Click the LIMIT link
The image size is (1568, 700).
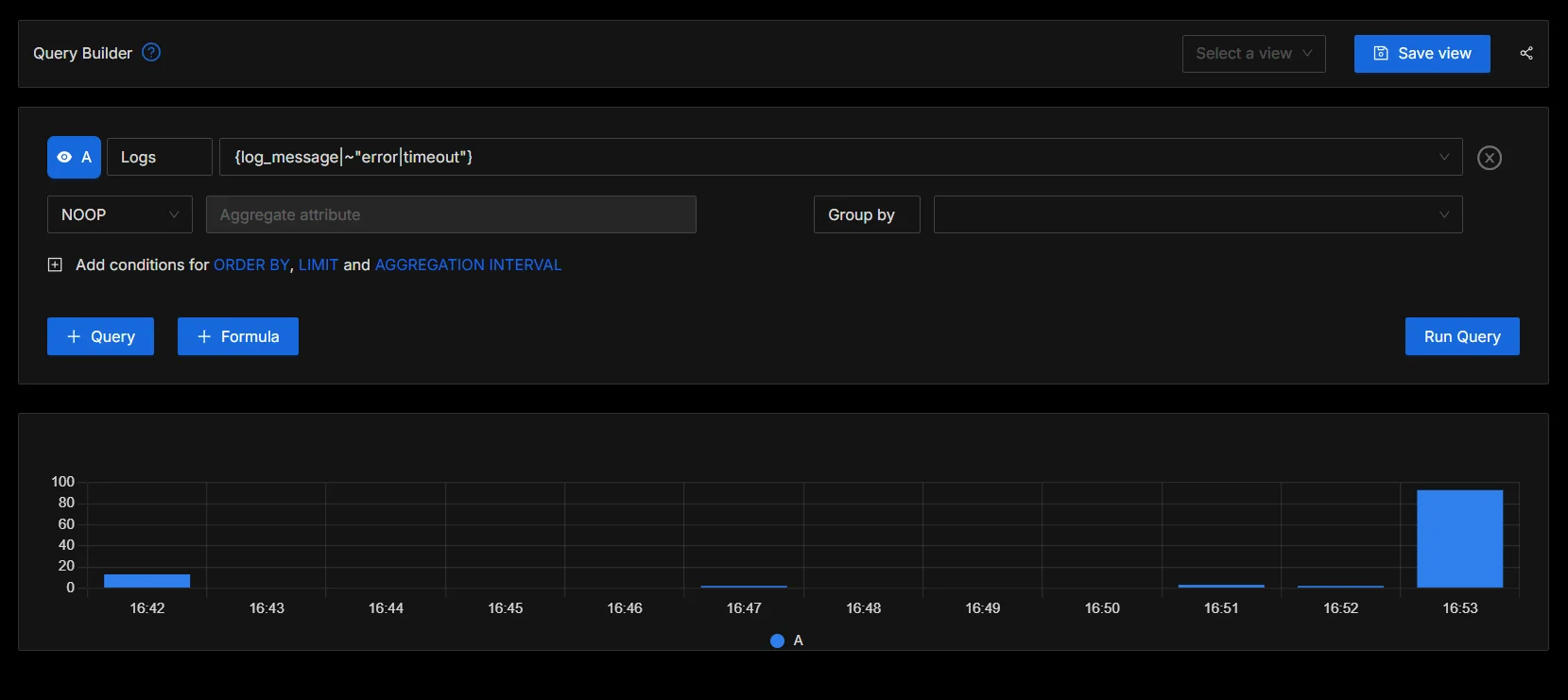click(319, 265)
